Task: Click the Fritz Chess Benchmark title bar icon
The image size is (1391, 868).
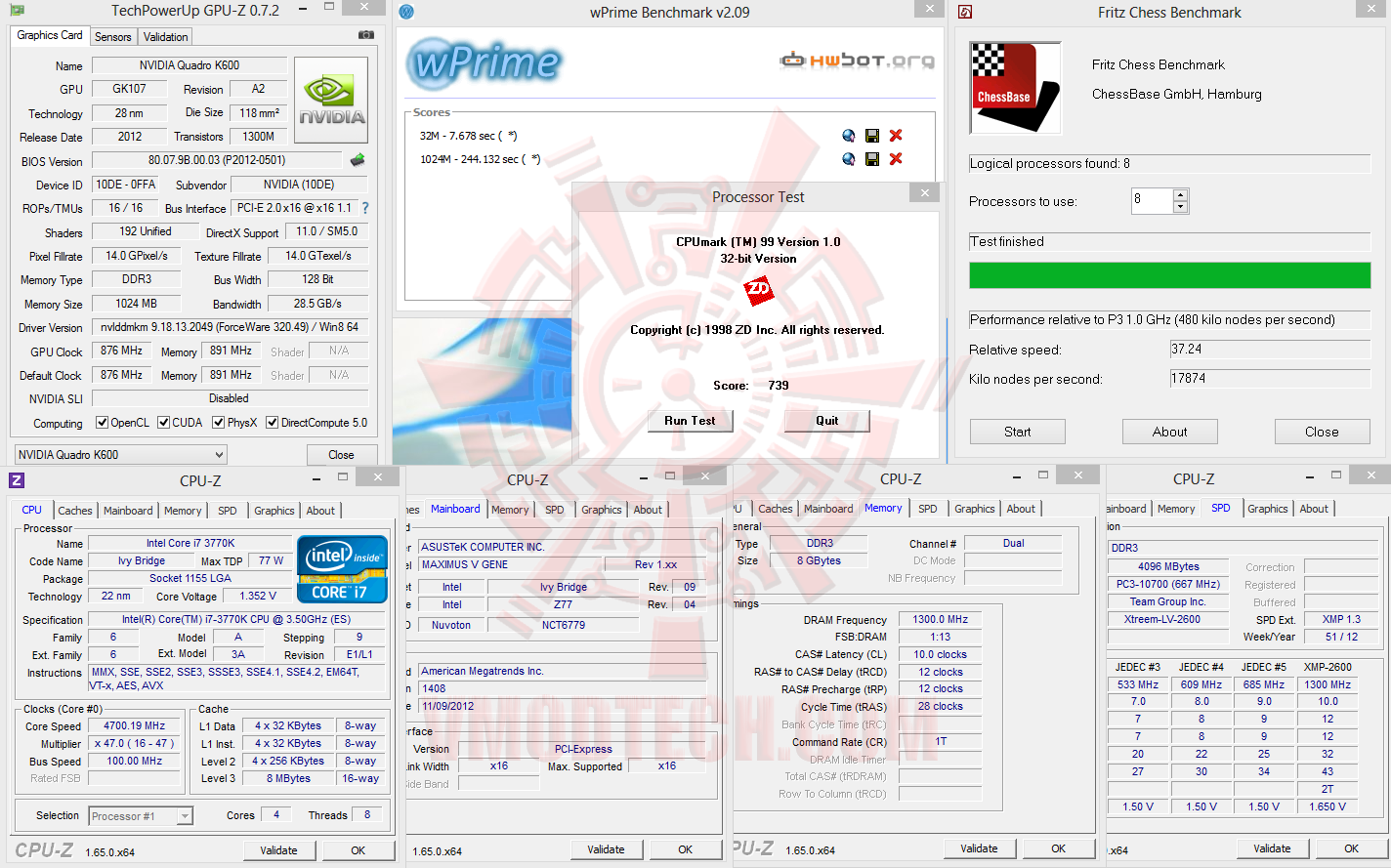Action: point(965,12)
